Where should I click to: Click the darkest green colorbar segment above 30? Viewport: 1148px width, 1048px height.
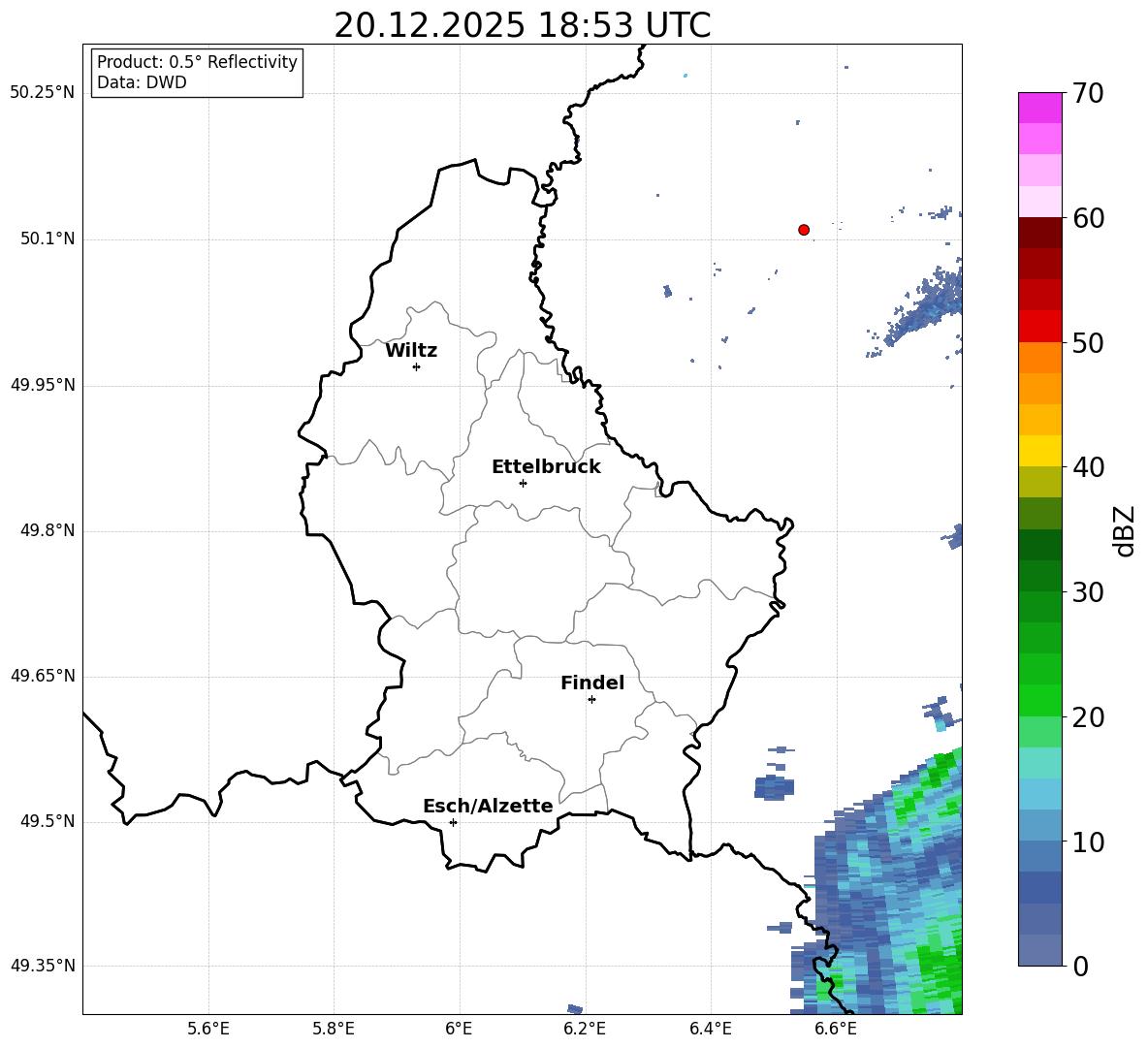tap(1040, 545)
